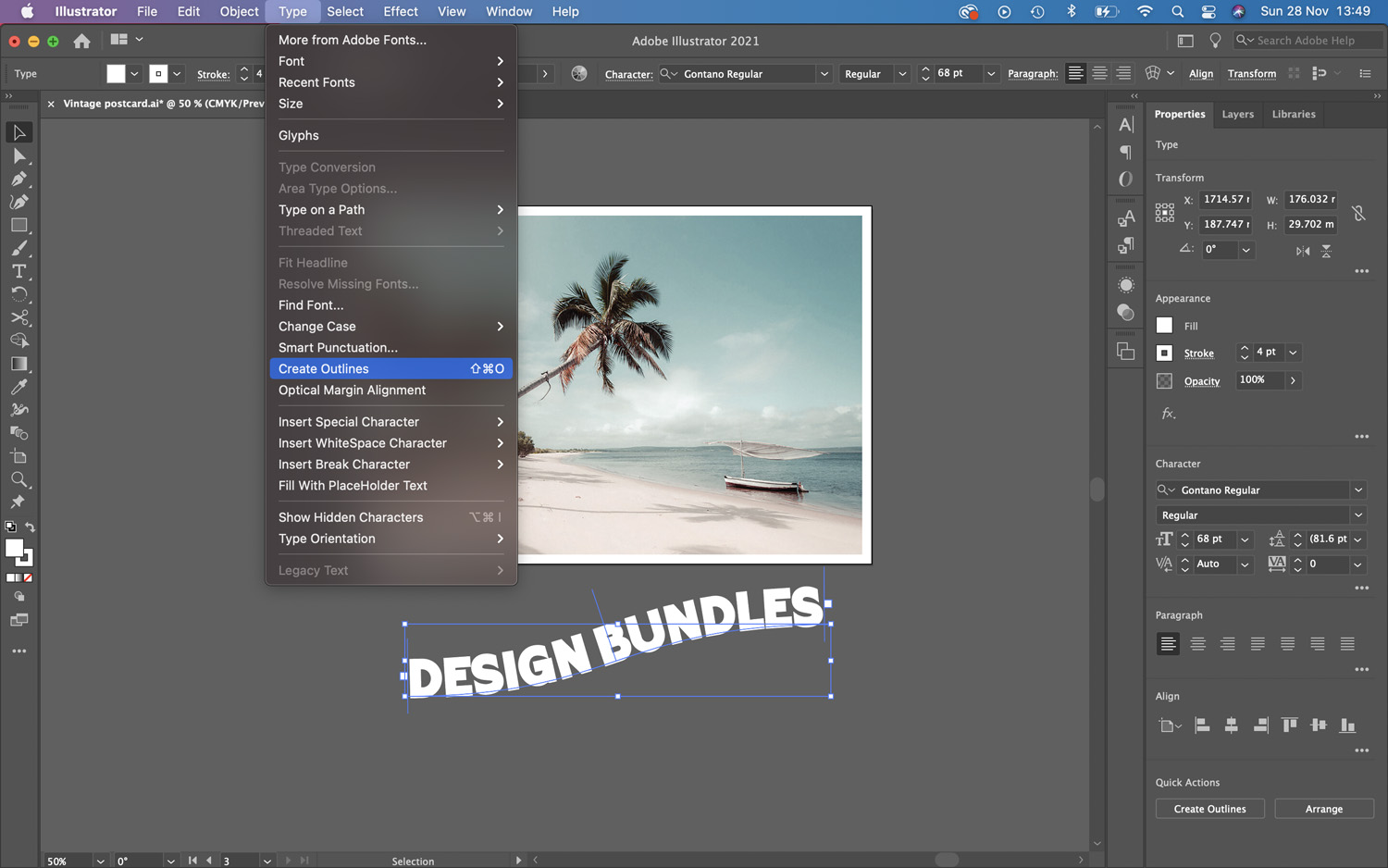Image resolution: width=1388 pixels, height=868 pixels.
Task: Set paragraph Align right in Properties
Action: (x=1228, y=643)
